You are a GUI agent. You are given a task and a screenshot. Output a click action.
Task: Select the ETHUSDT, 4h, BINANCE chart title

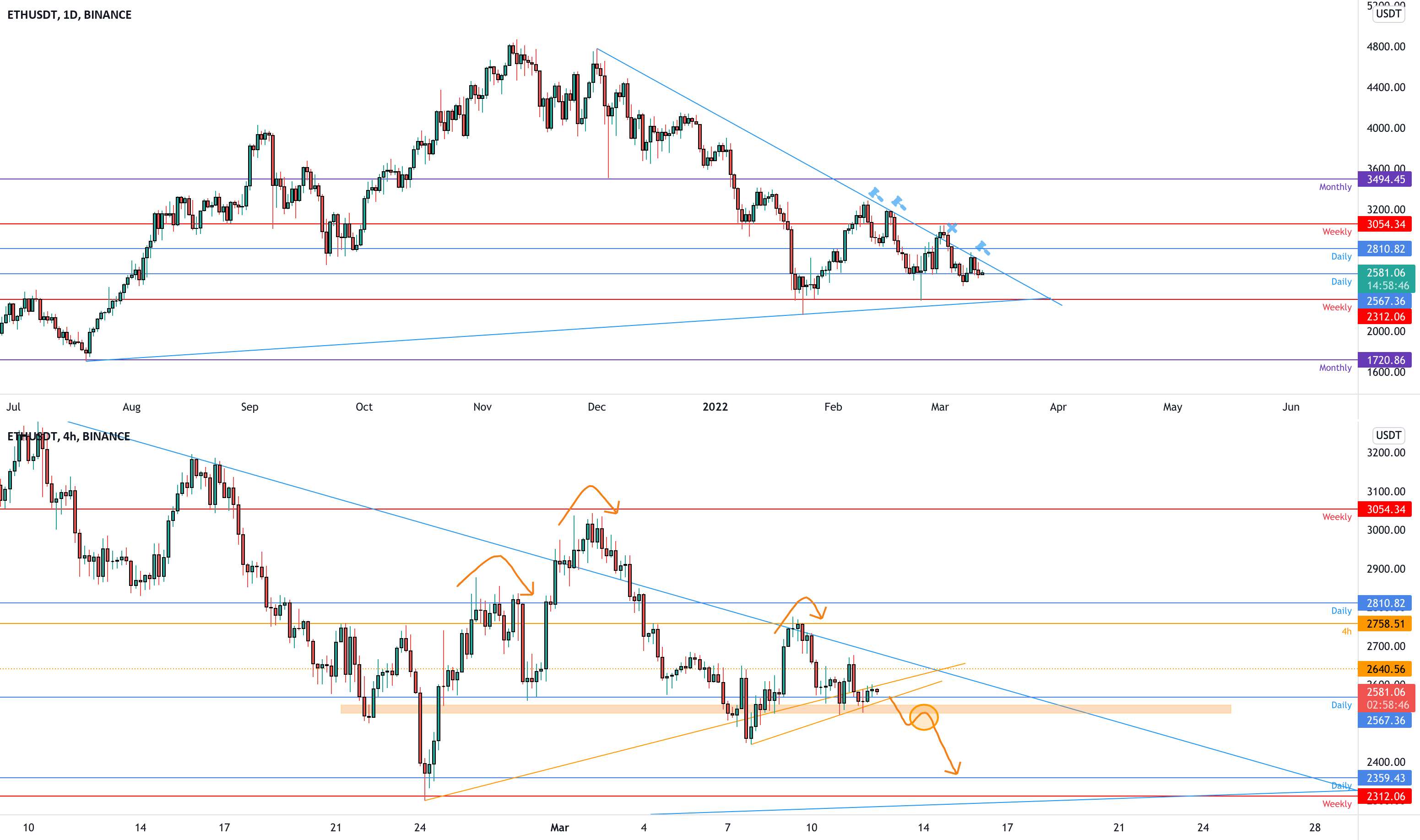pos(69,436)
